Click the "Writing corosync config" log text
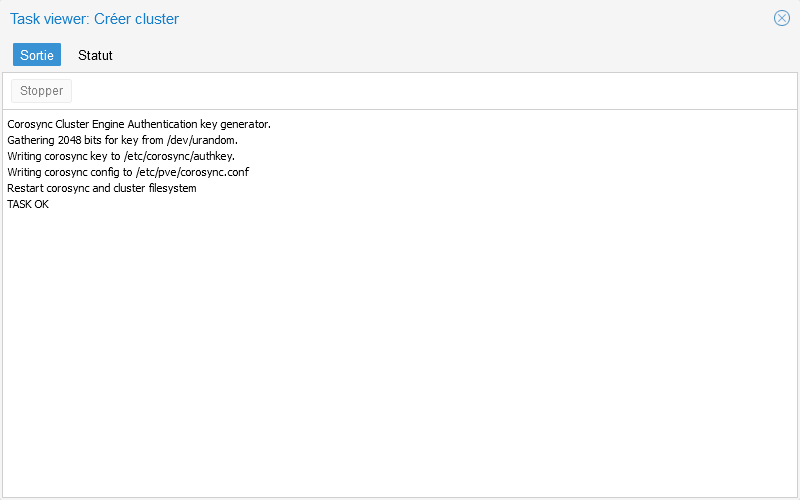Image resolution: width=800 pixels, height=500 pixels. pyautogui.click(x=64, y=172)
